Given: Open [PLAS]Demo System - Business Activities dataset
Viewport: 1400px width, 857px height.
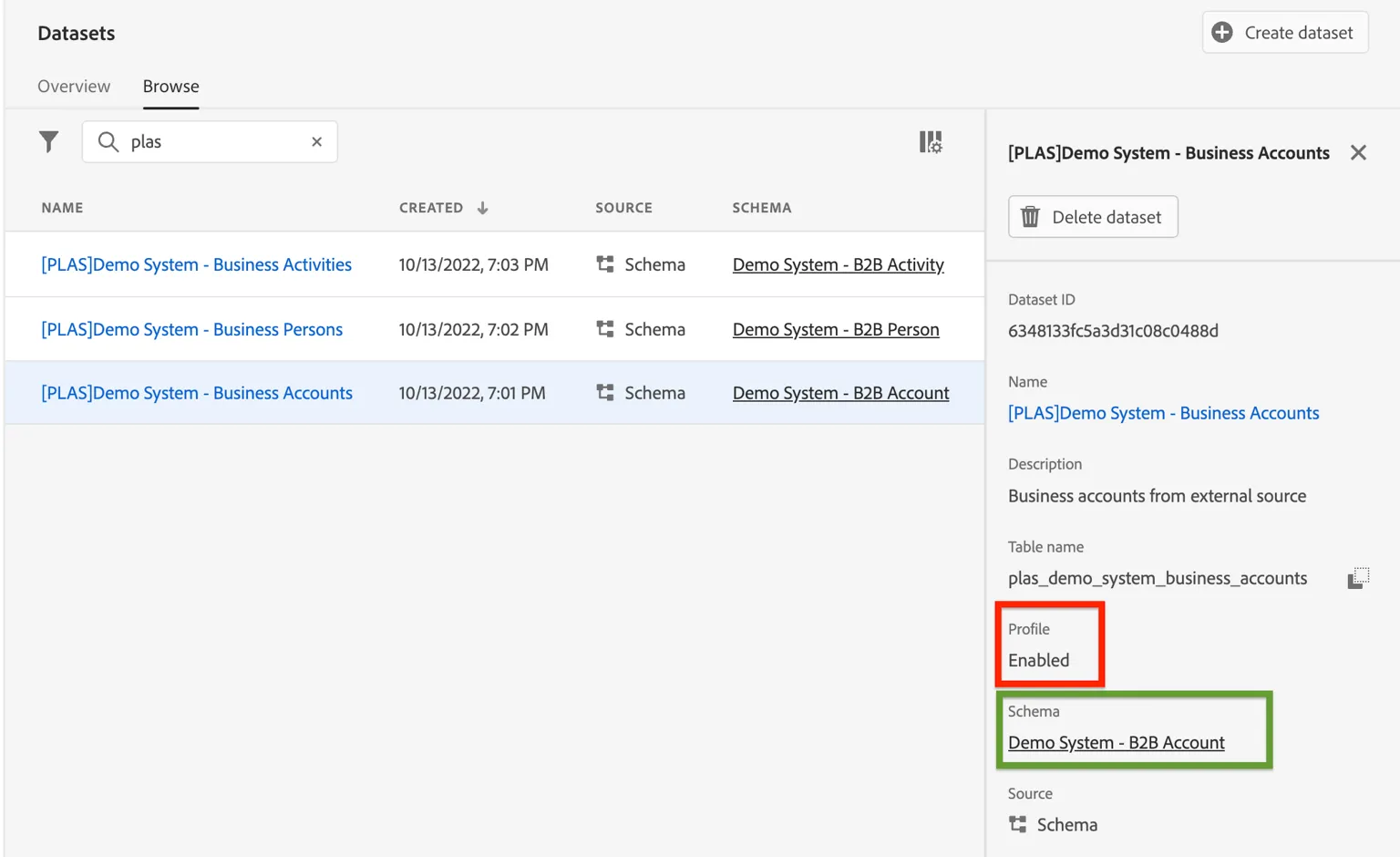Looking at the screenshot, I should pyautogui.click(x=197, y=264).
